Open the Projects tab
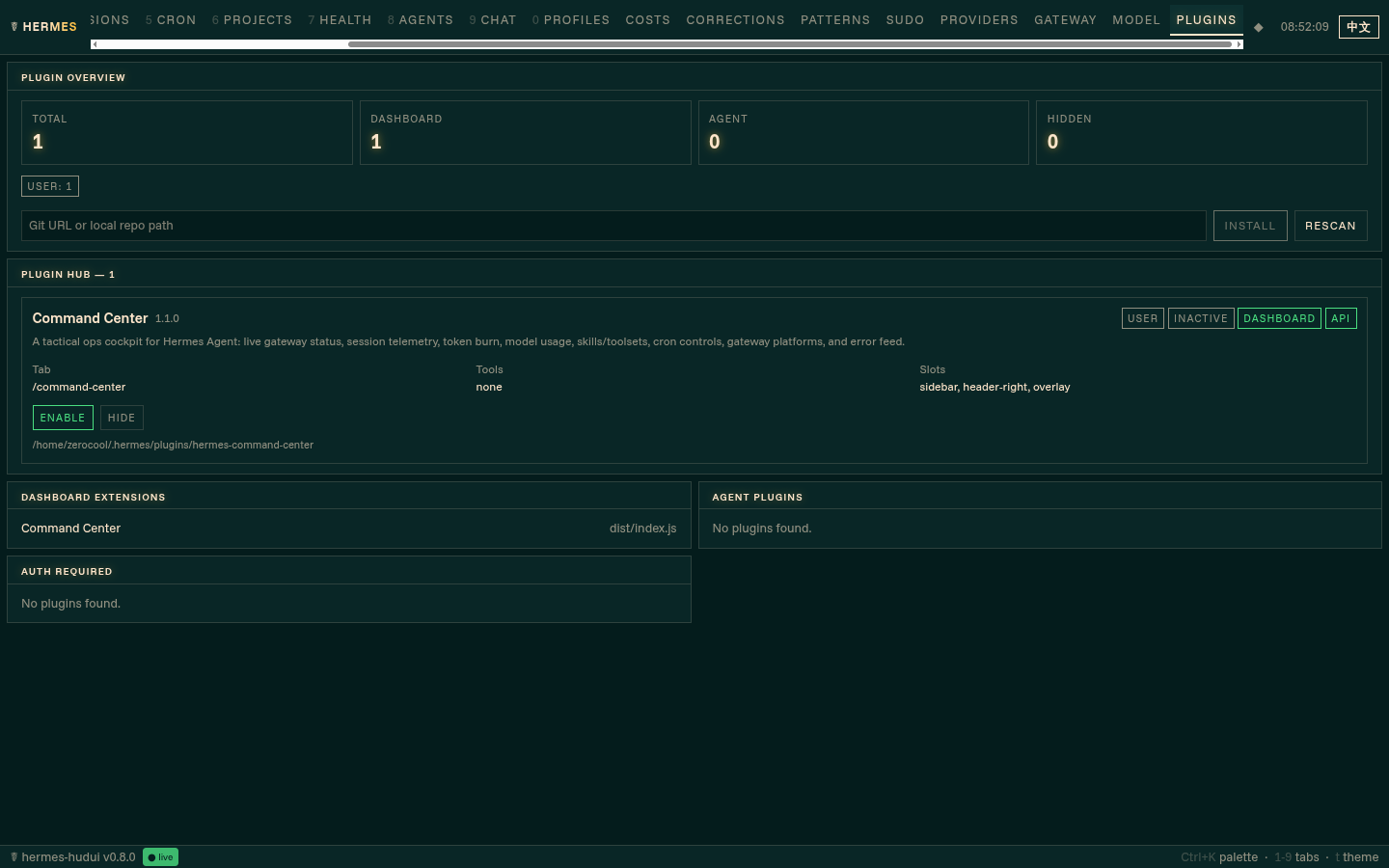 (252, 19)
